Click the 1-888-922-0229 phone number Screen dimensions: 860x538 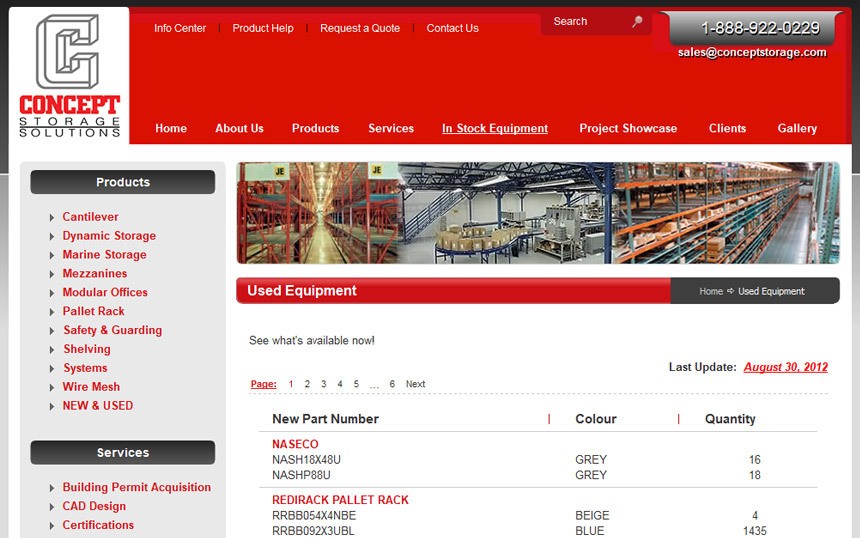[760, 28]
